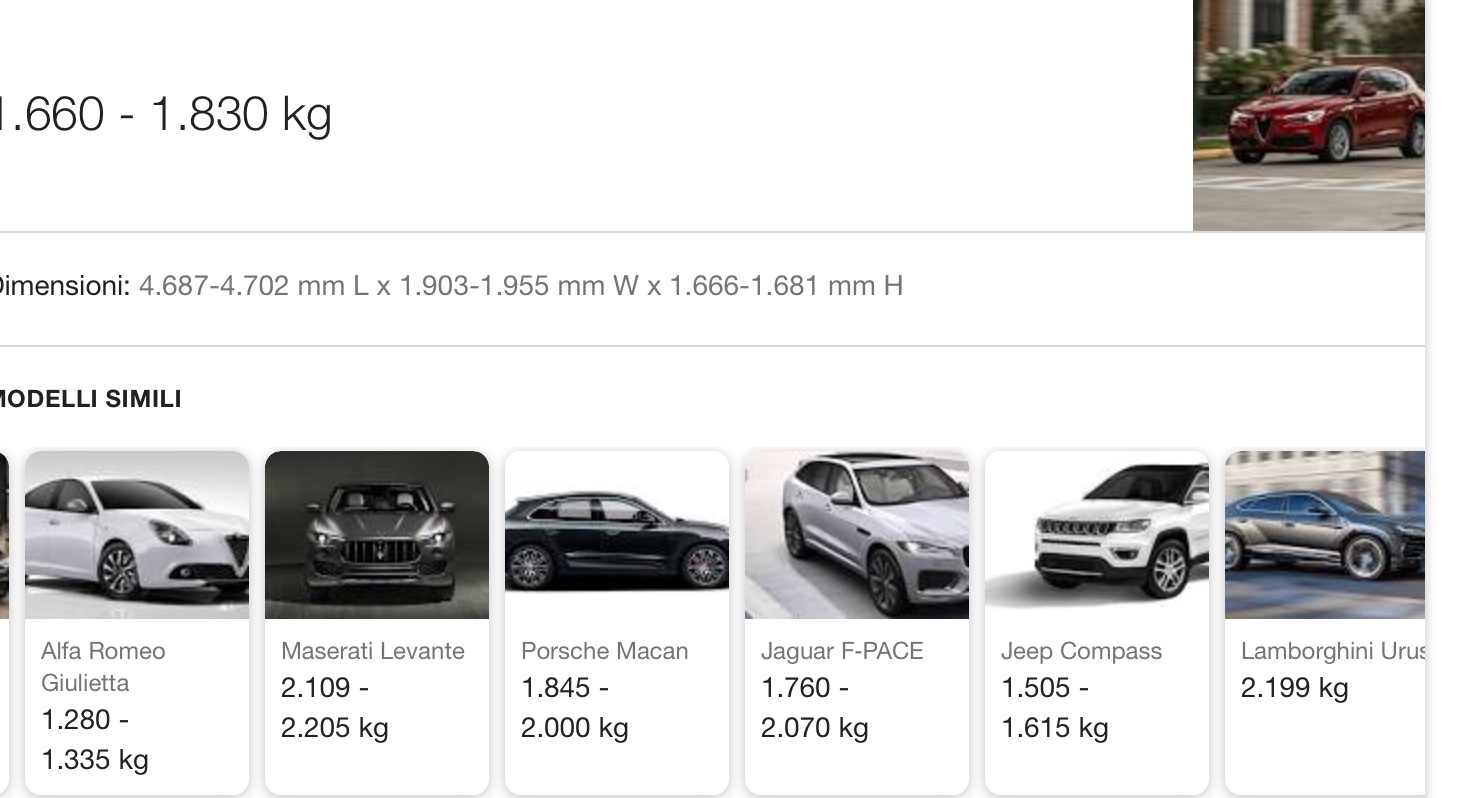Screen dimensions: 1457x798
Task: Click the Giulietta 1.280 - 1.335 kg weight
Action: click(x=94, y=740)
